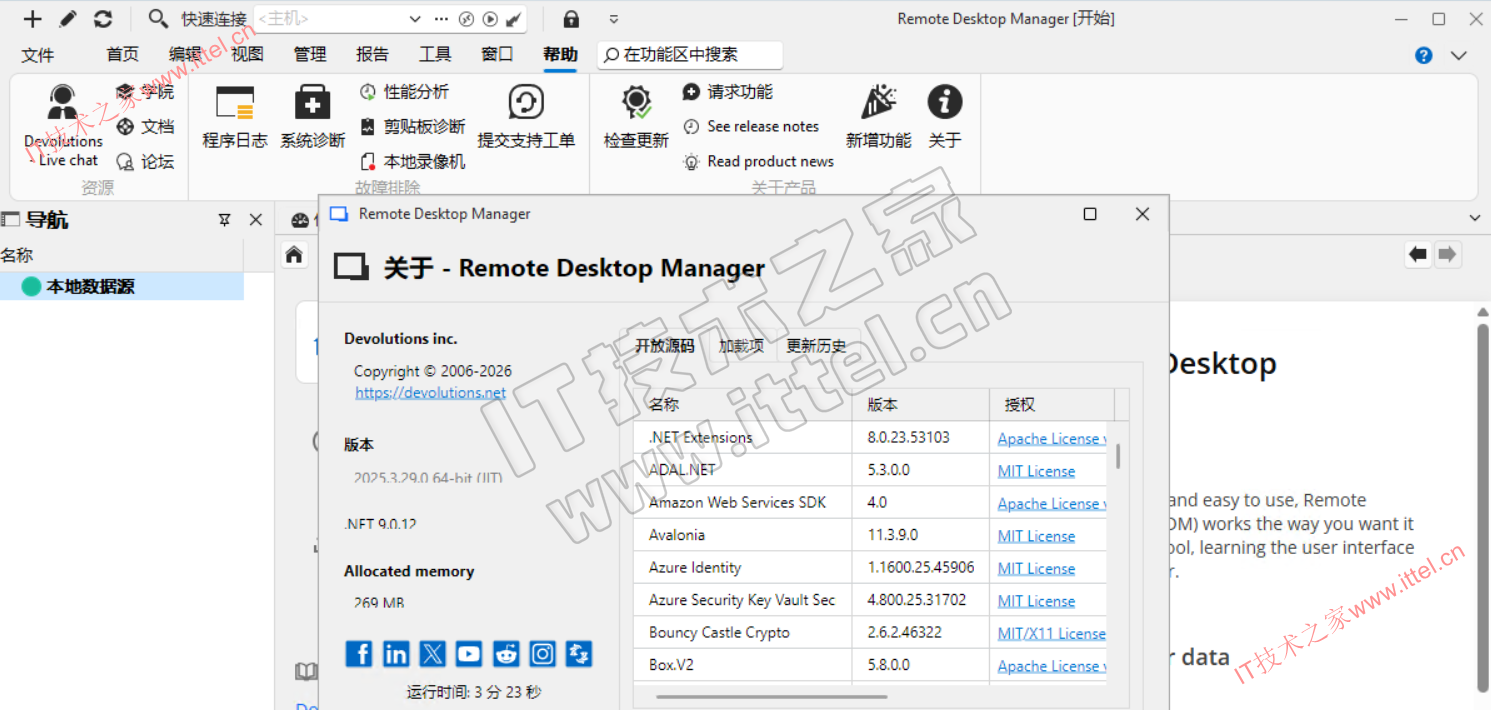Toggle the navigation panel pin
Image resolution: width=1491 pixels, height=710 pixels.
click(x=225, y=220)
